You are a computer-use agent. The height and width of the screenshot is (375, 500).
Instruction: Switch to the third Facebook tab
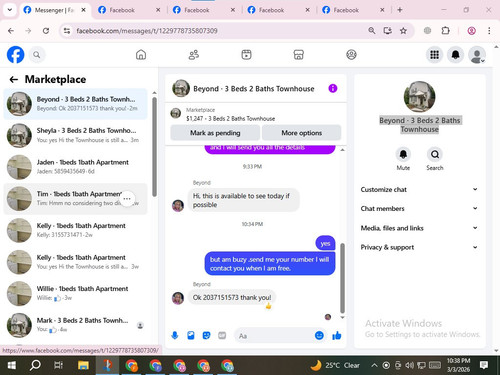204,10
